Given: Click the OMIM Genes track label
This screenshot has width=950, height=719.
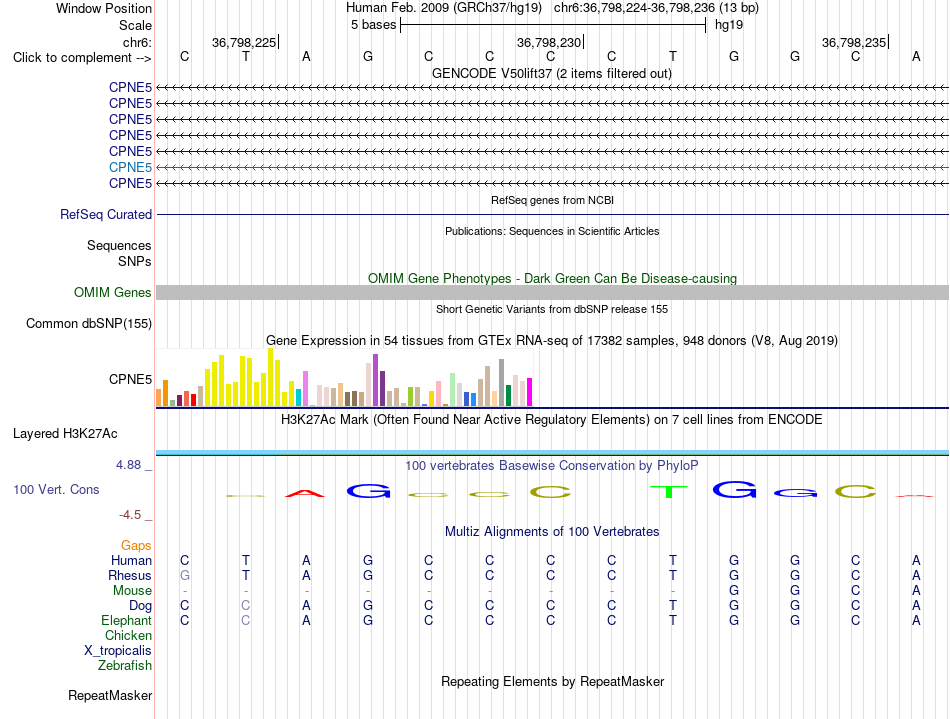Looking at the screenshot, I should 113,293.
